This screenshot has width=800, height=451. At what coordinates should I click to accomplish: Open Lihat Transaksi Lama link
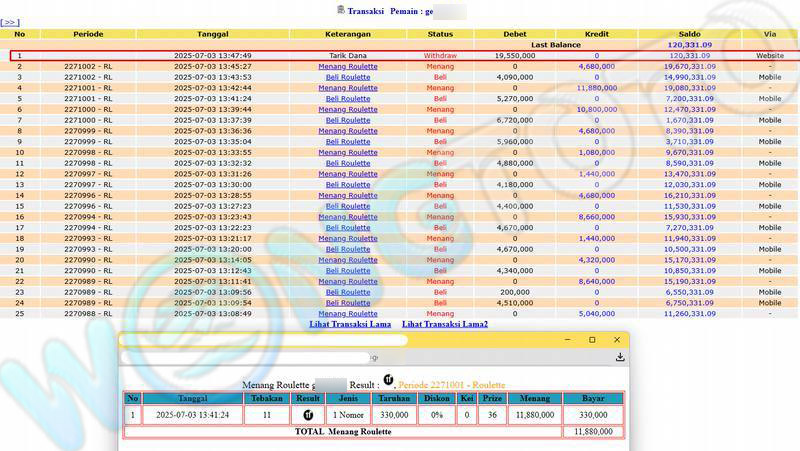[x=349, y=324]
